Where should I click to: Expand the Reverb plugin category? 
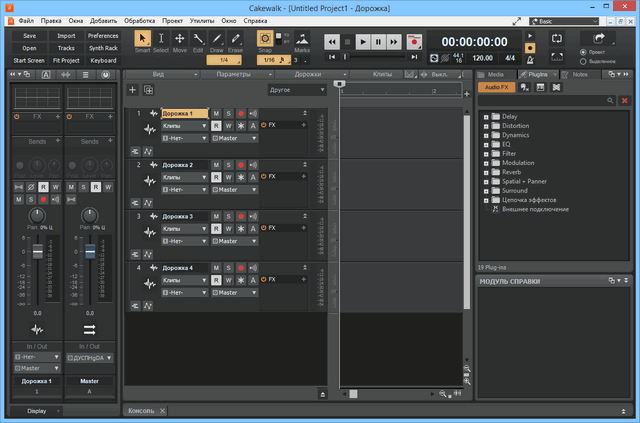pyautogui.click(x=486, y=172)
